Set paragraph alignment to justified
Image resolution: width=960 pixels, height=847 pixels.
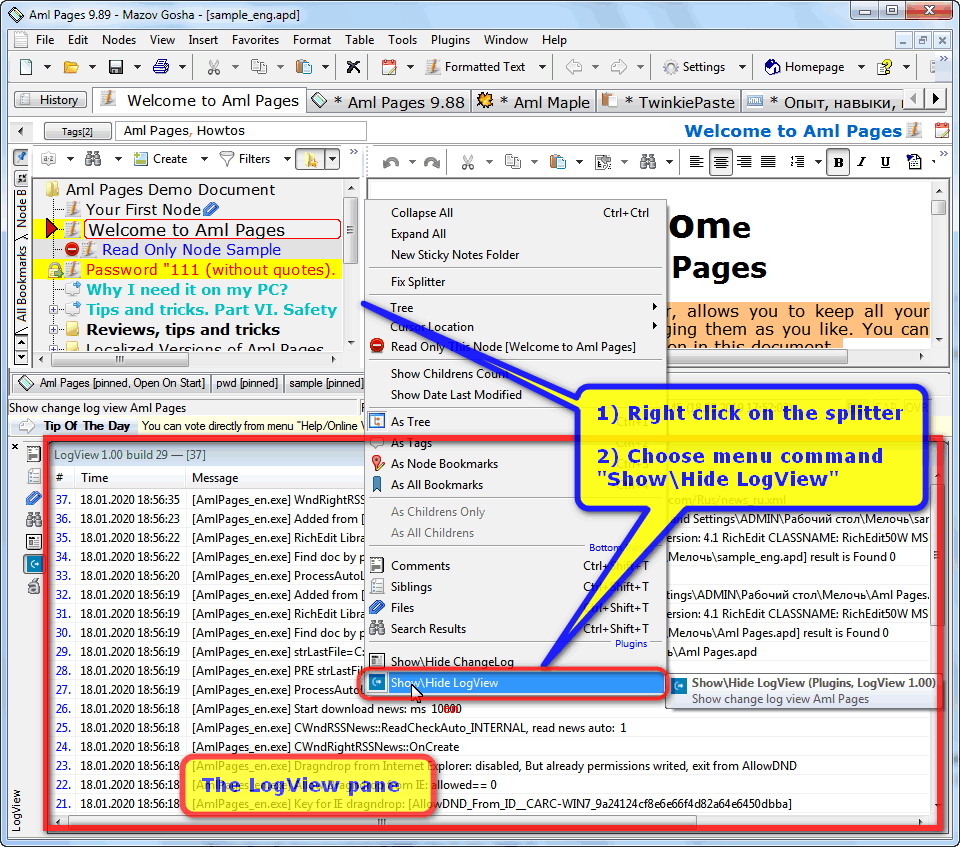768,162
